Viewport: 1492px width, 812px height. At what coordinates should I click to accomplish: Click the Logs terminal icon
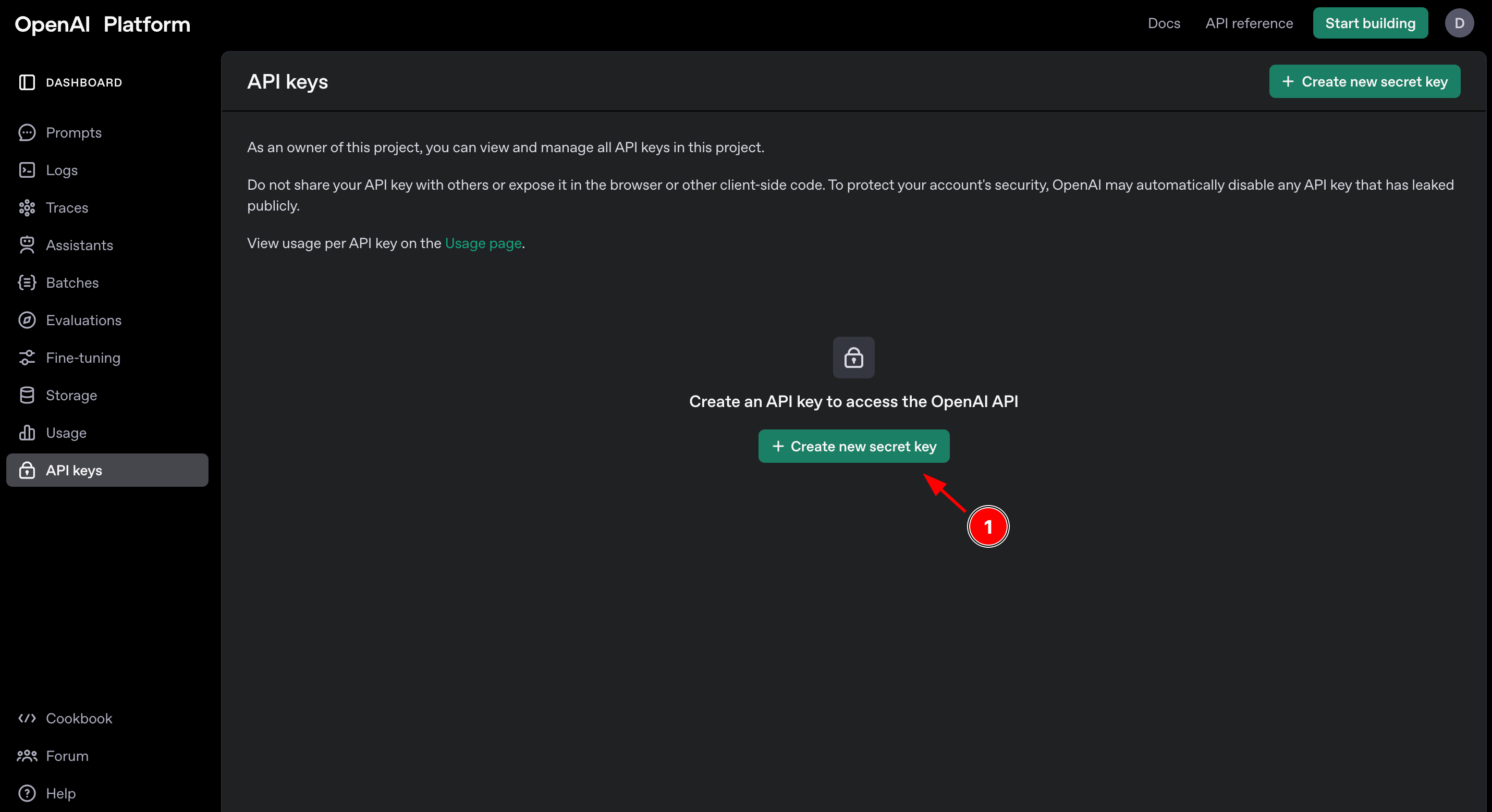pyautogui.click(x=27, y=170)
